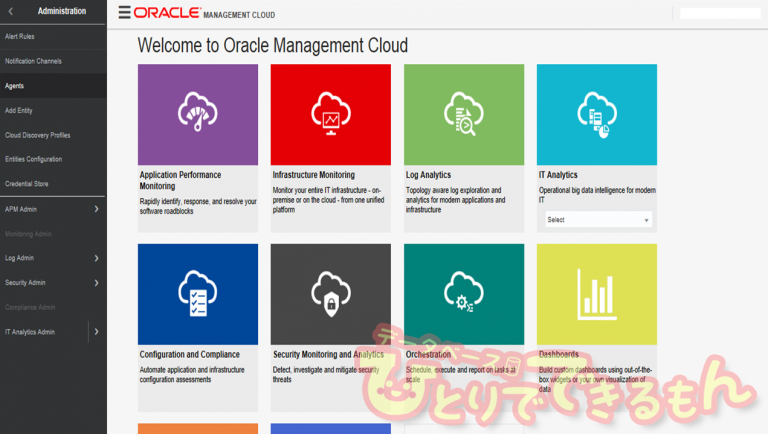Expand APM Admin submenu
Viewport: 768px width, 434px height.
click(96, 209)
